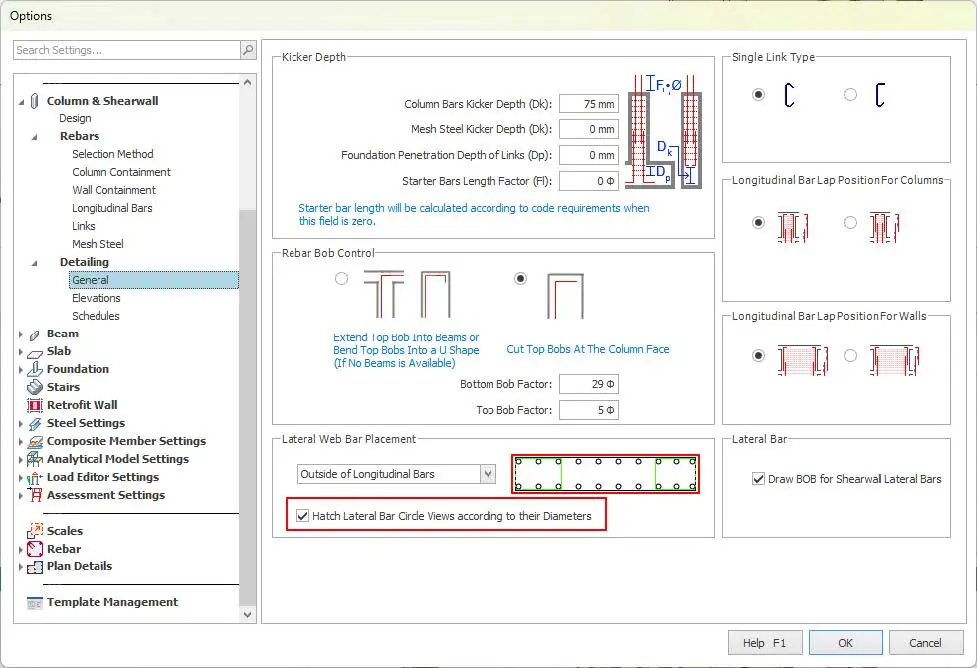This screenshot has width=977, height=668.
Task: Collapse the Rebars tree node
Action: (x=34, y=136)
